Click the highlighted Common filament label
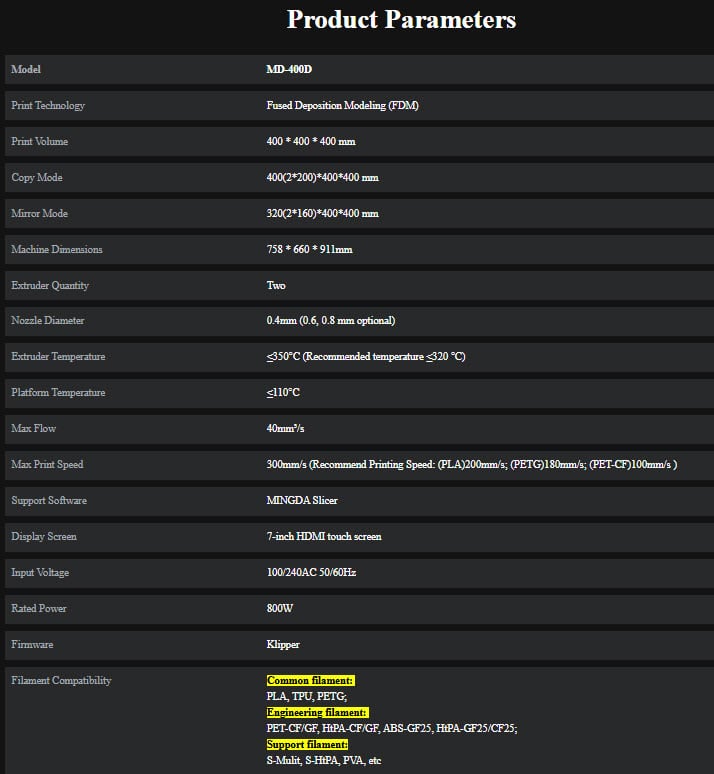714x774 pixels. pos(310,681)
